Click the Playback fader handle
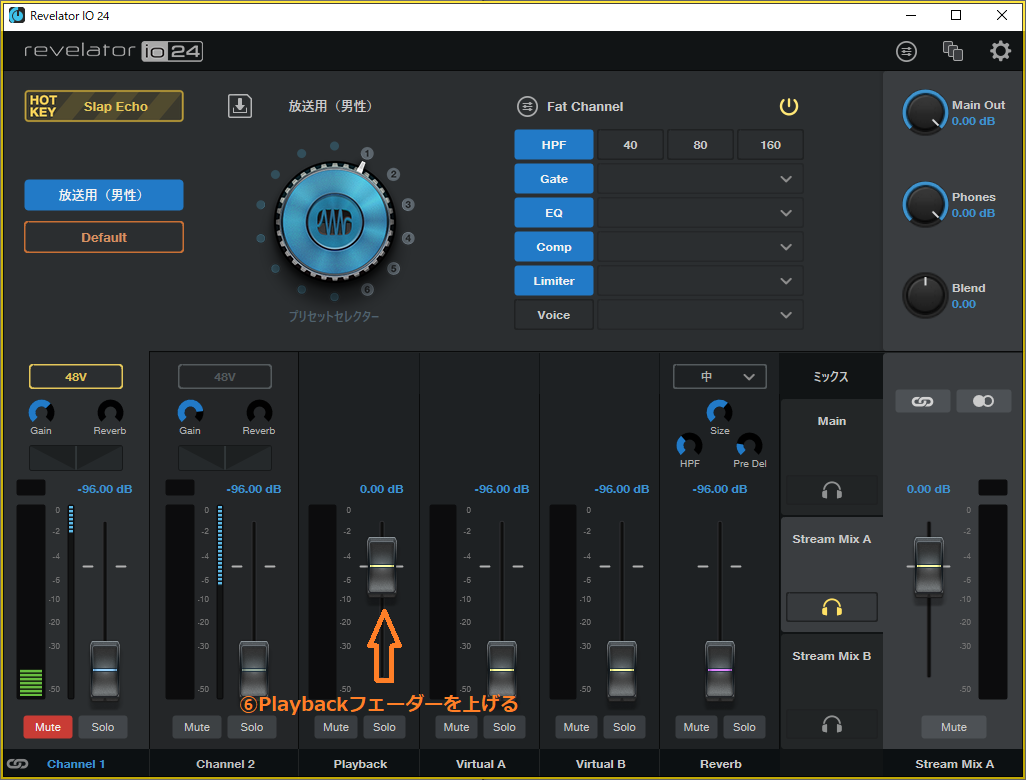This screenshot has width=1026, height=780. (x=381, y=566)
